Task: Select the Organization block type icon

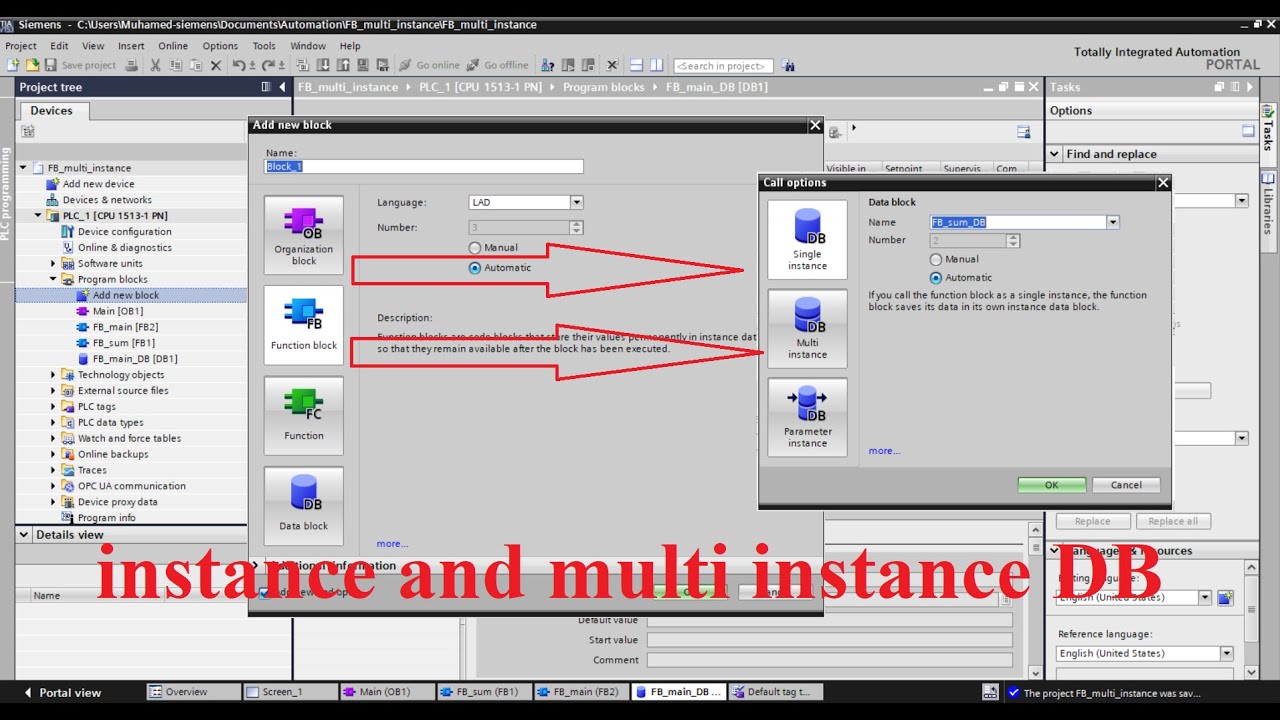Action: click(304, 236)
